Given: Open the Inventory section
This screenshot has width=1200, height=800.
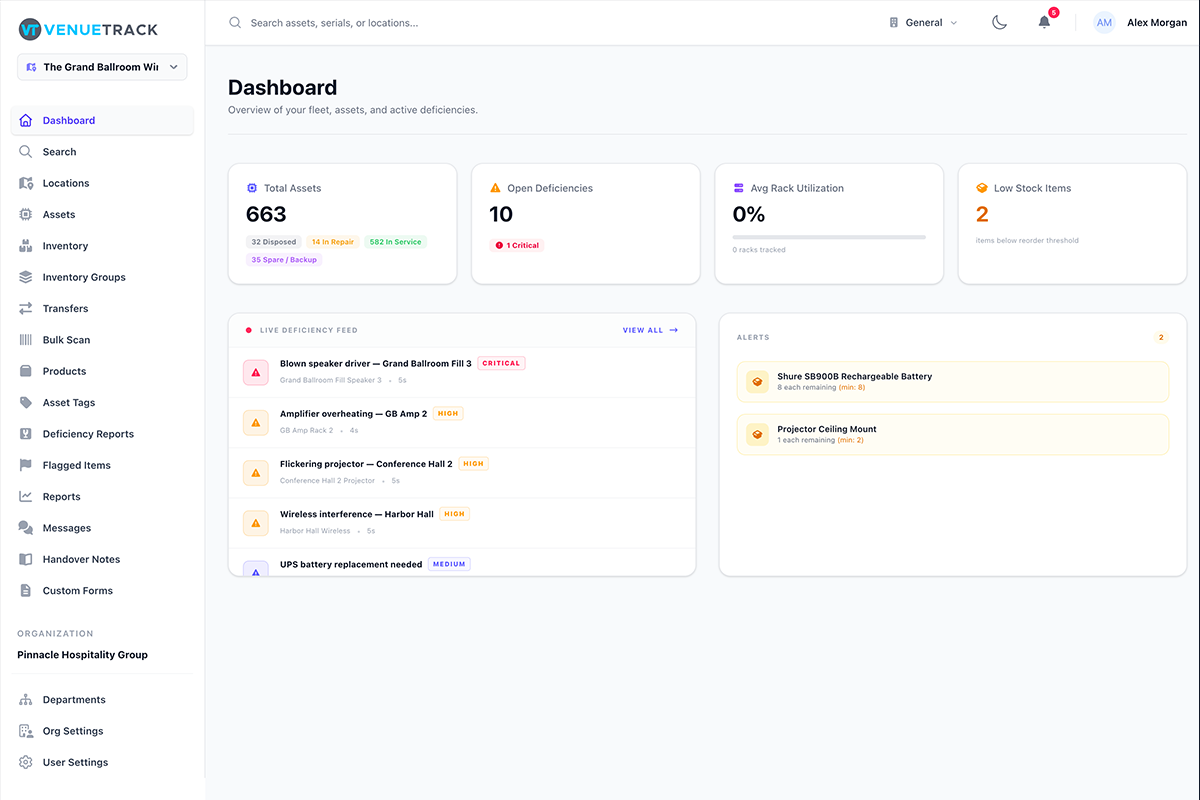Looking at the screenshot, I should pos(66,245).
